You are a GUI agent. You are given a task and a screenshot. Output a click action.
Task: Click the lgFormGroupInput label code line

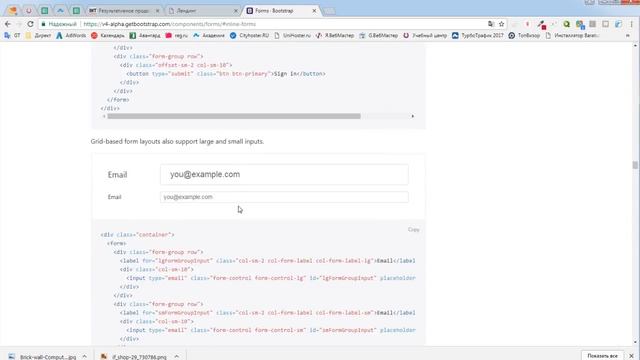click(x=268, y=261)
